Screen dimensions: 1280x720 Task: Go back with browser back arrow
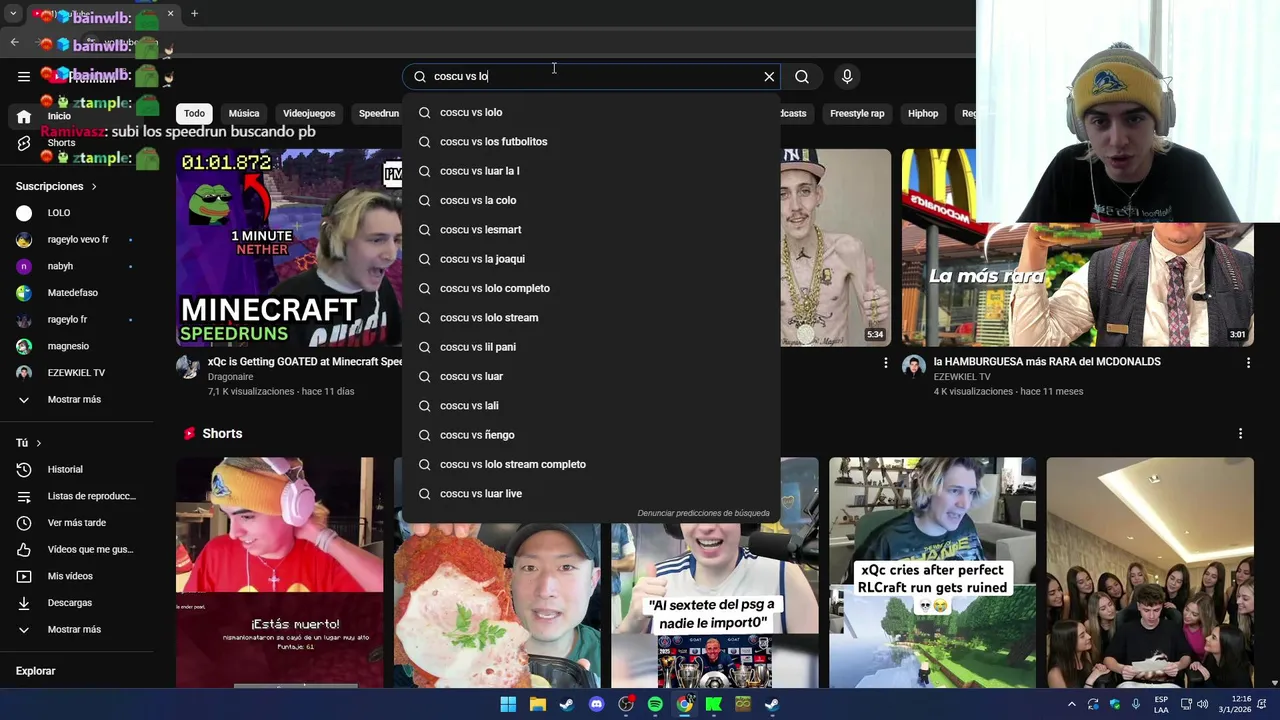14,42
